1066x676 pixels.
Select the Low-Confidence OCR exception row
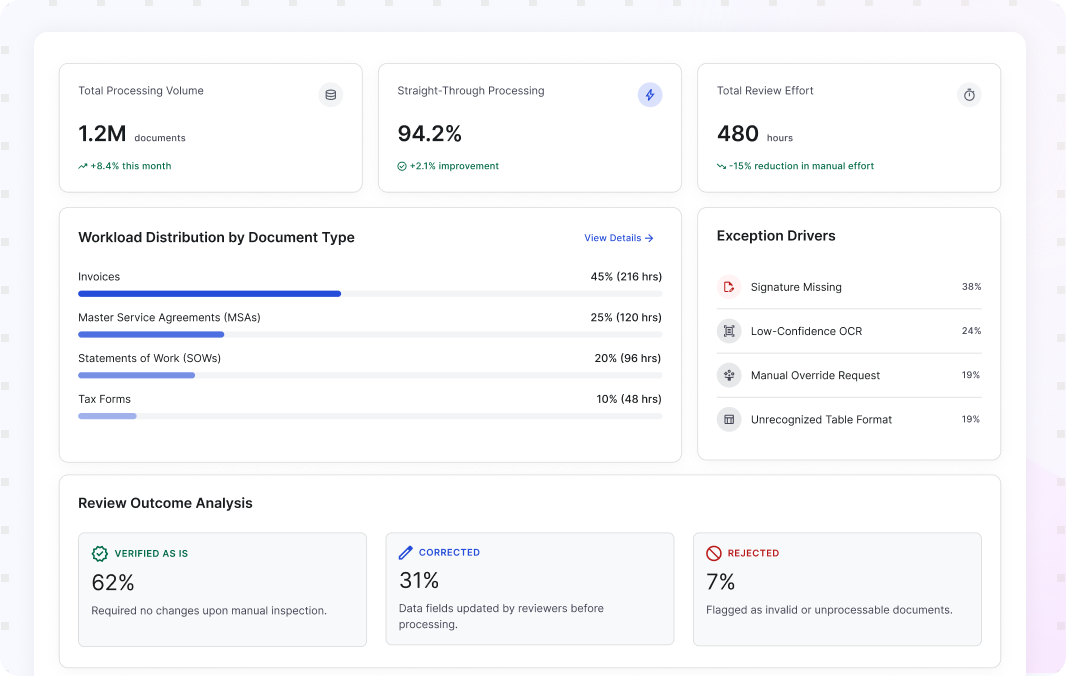pyautogui.click(x=849, y=331)
